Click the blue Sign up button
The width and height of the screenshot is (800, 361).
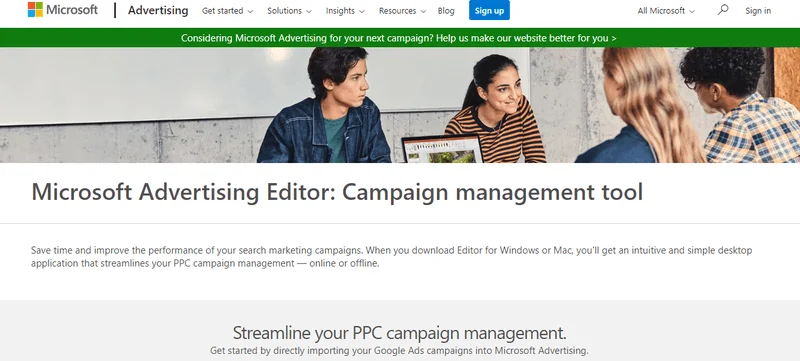(x=489, y=10)
